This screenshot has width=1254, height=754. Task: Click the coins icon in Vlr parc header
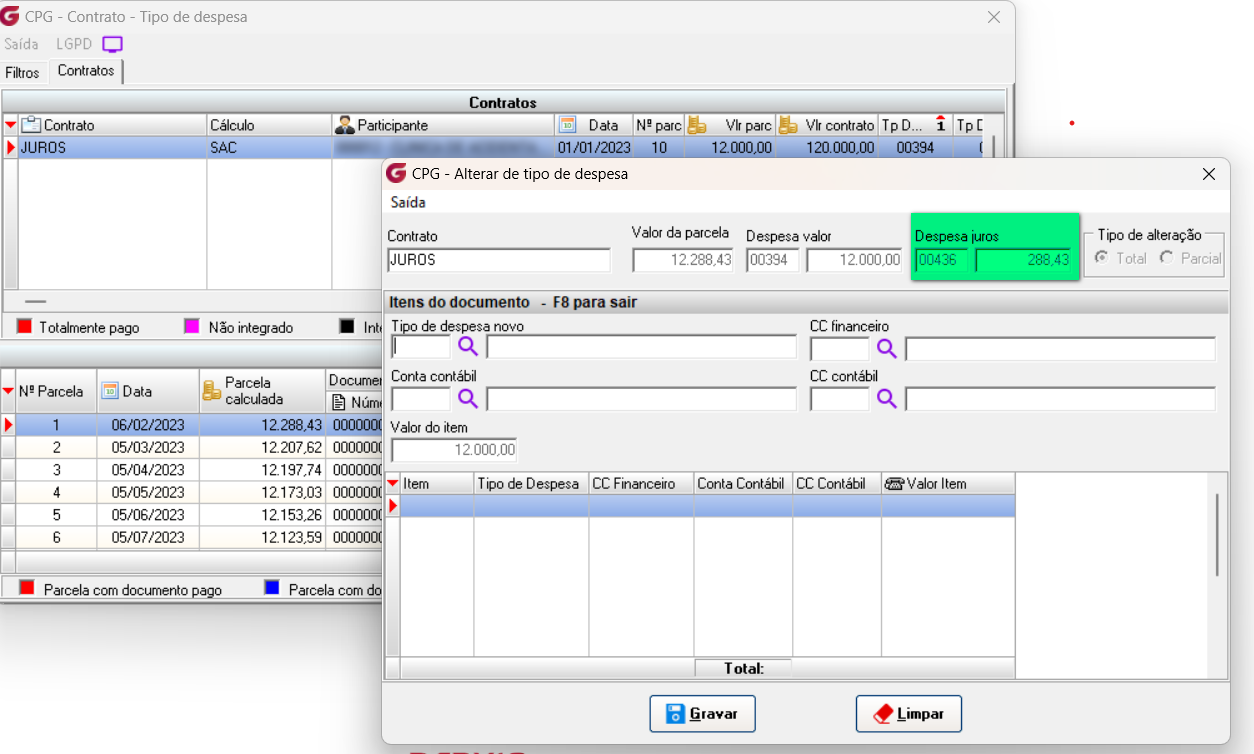point(697,125)
